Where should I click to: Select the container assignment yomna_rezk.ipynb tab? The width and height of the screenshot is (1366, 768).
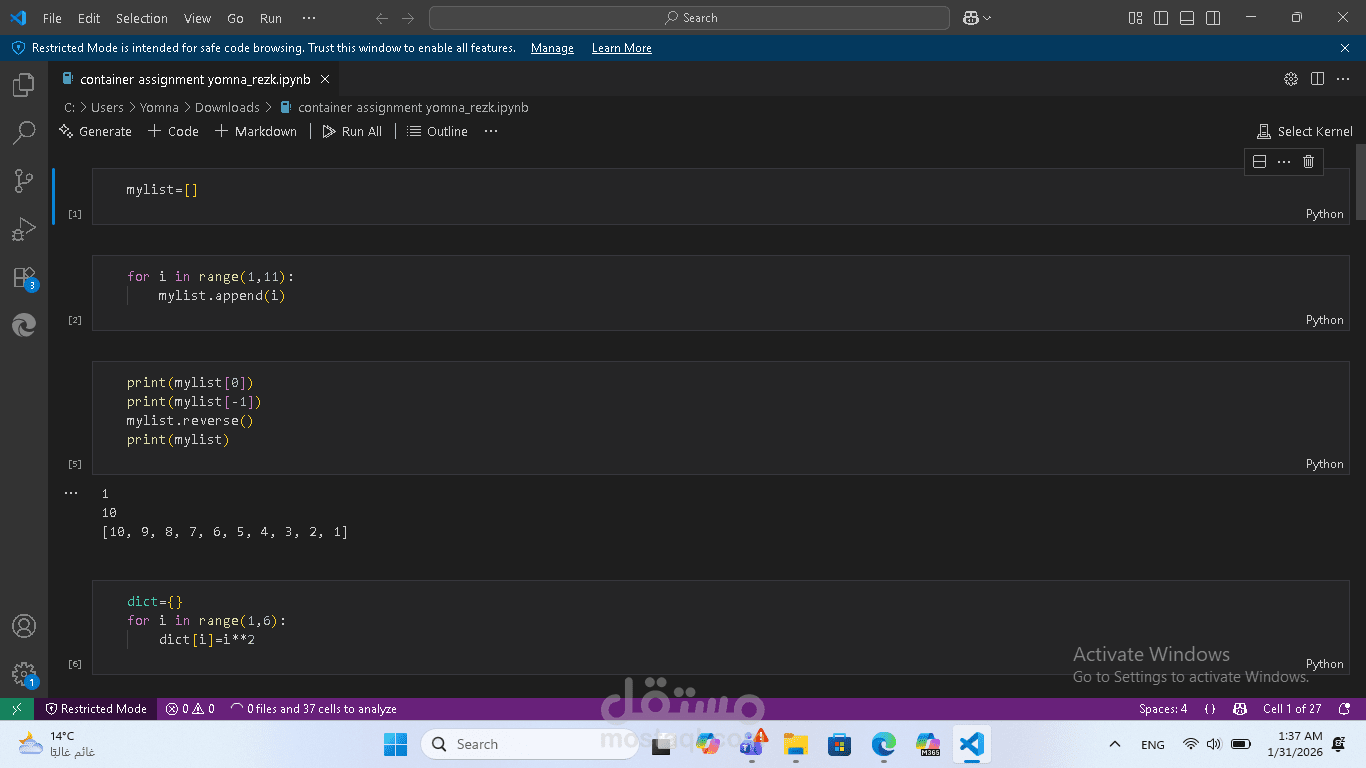click(x=195, y=79)
